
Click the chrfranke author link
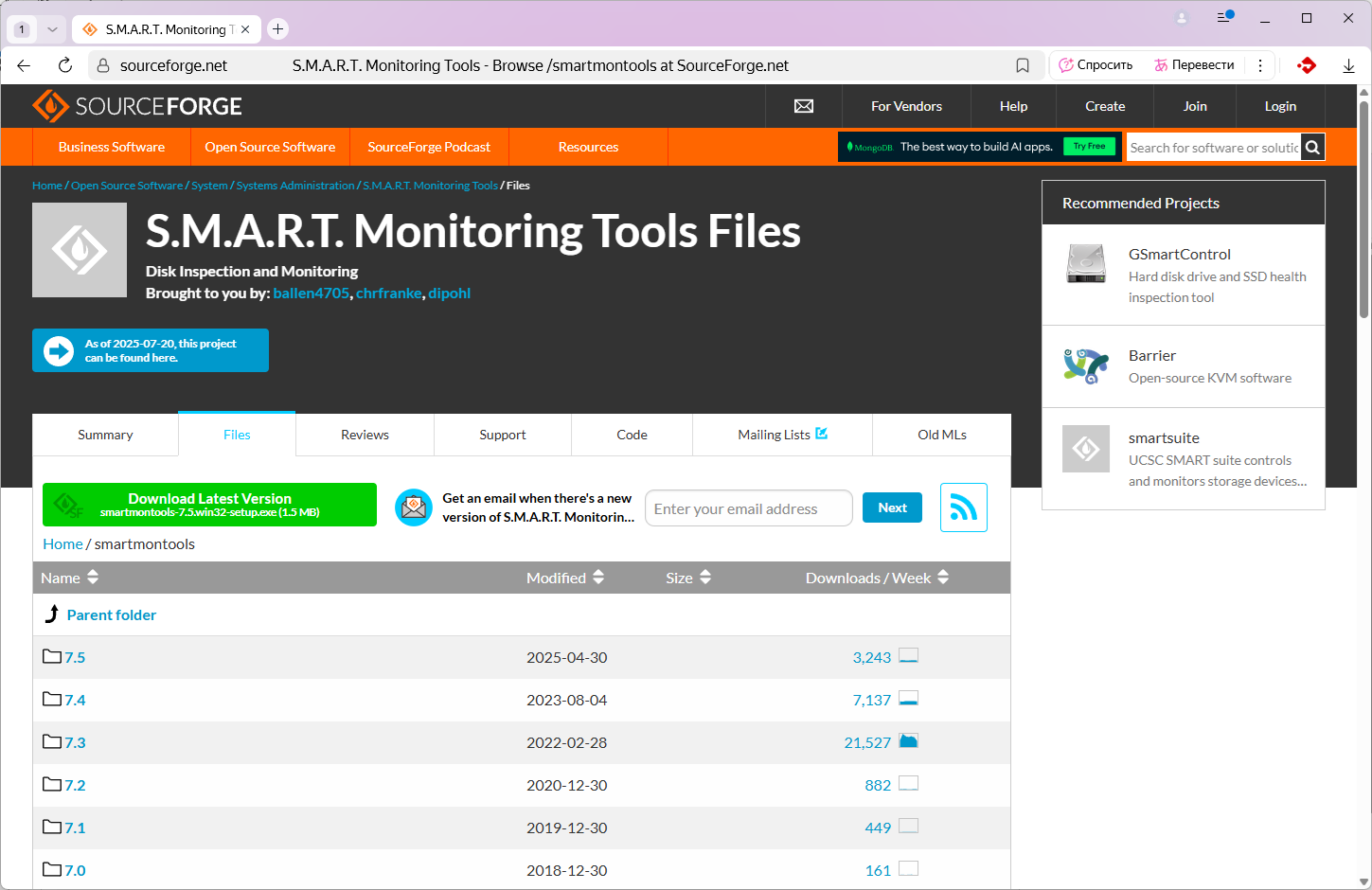[389, 294]
